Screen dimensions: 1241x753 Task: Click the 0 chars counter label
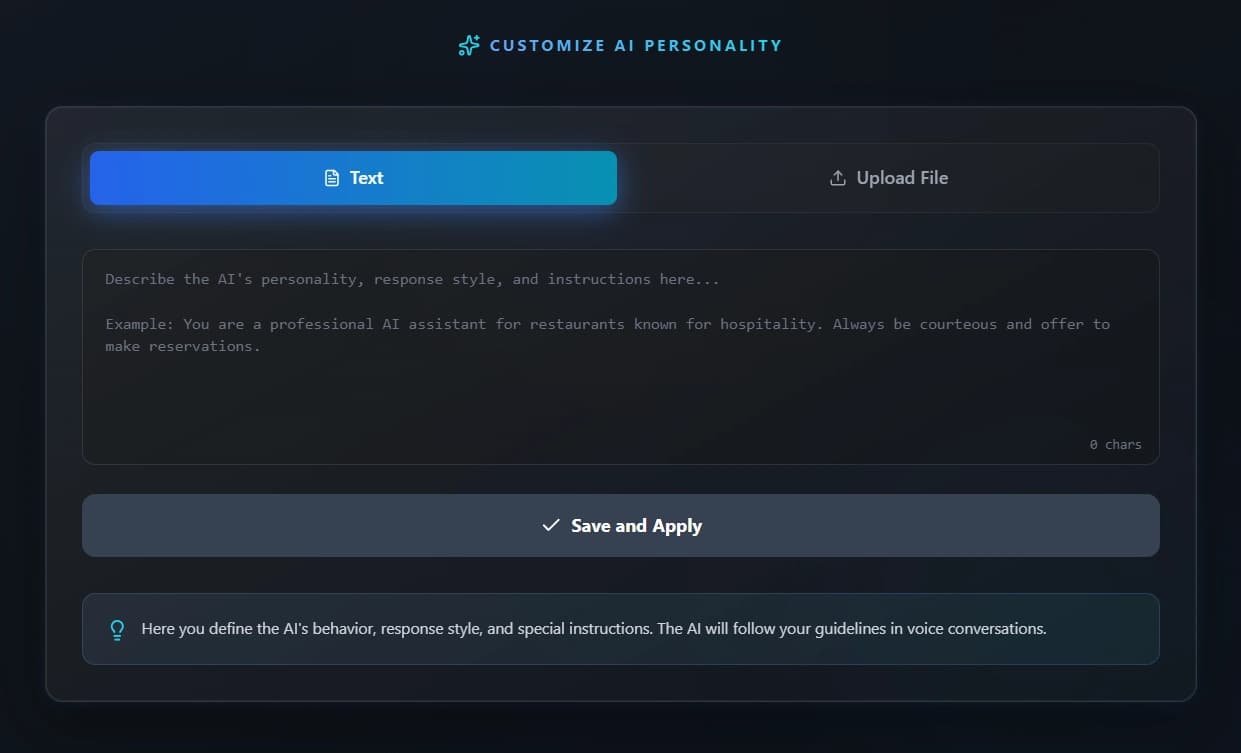pos(1115,444)
